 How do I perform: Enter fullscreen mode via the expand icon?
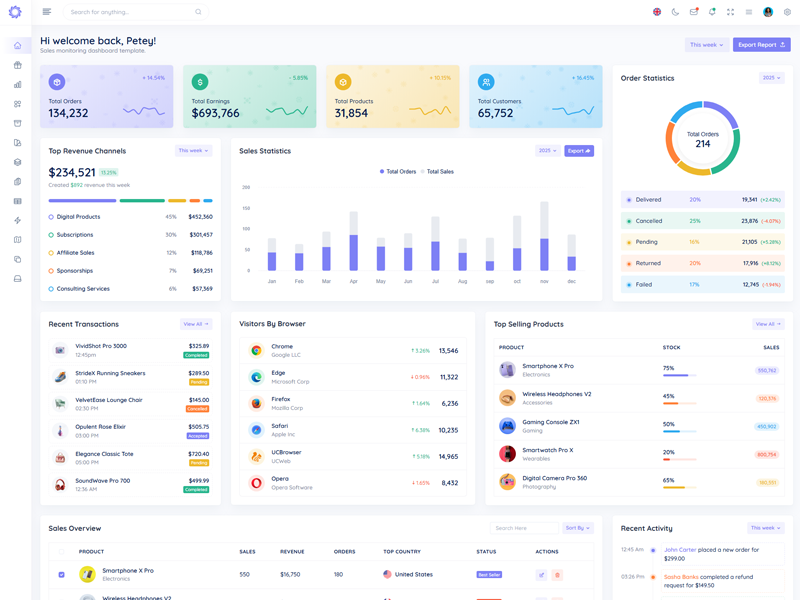tap(730, 12)
